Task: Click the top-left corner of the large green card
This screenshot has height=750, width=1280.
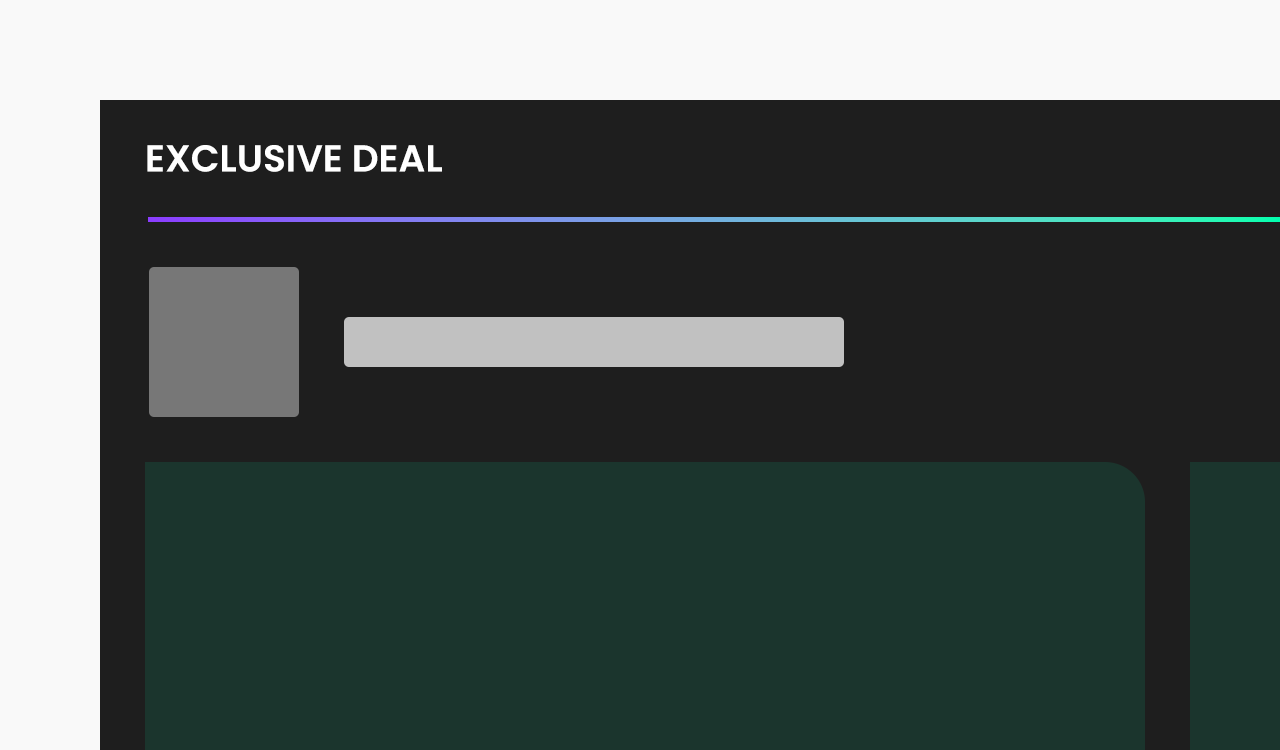Action: [150, 467]
